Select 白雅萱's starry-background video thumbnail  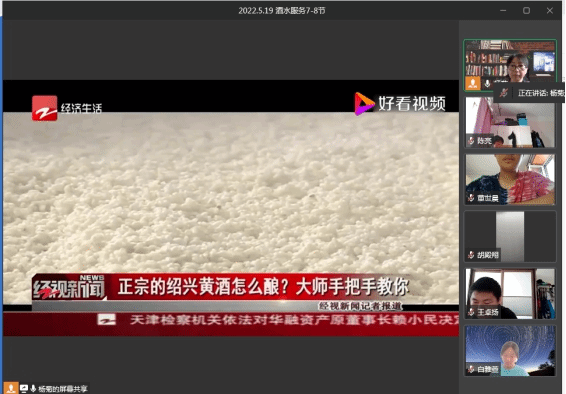point(510,351)
